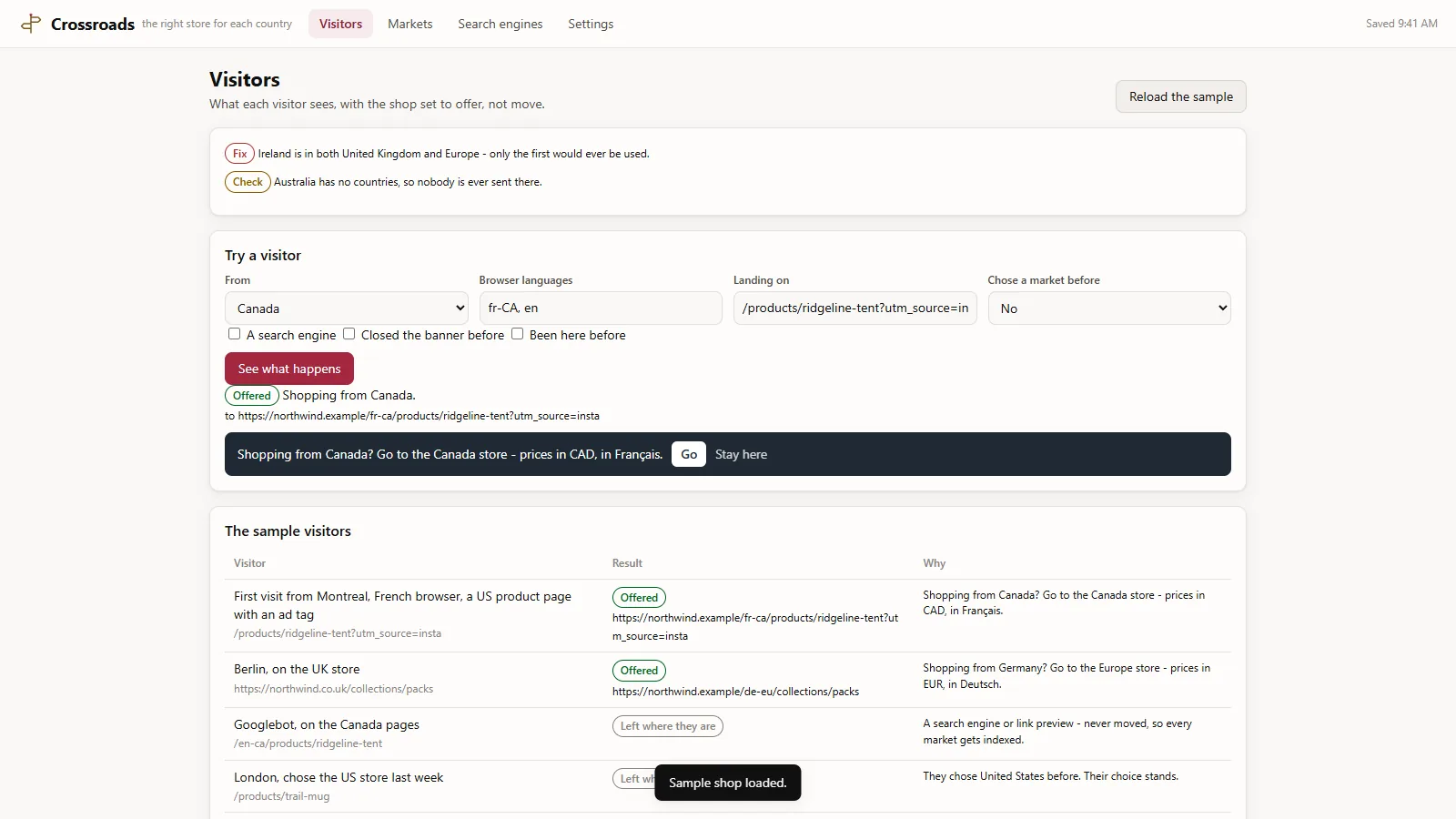The height and width of the screenshot is (819, 1456).
Task: Click the /products/trail-mug path text
Action: (x=282, y=796)
